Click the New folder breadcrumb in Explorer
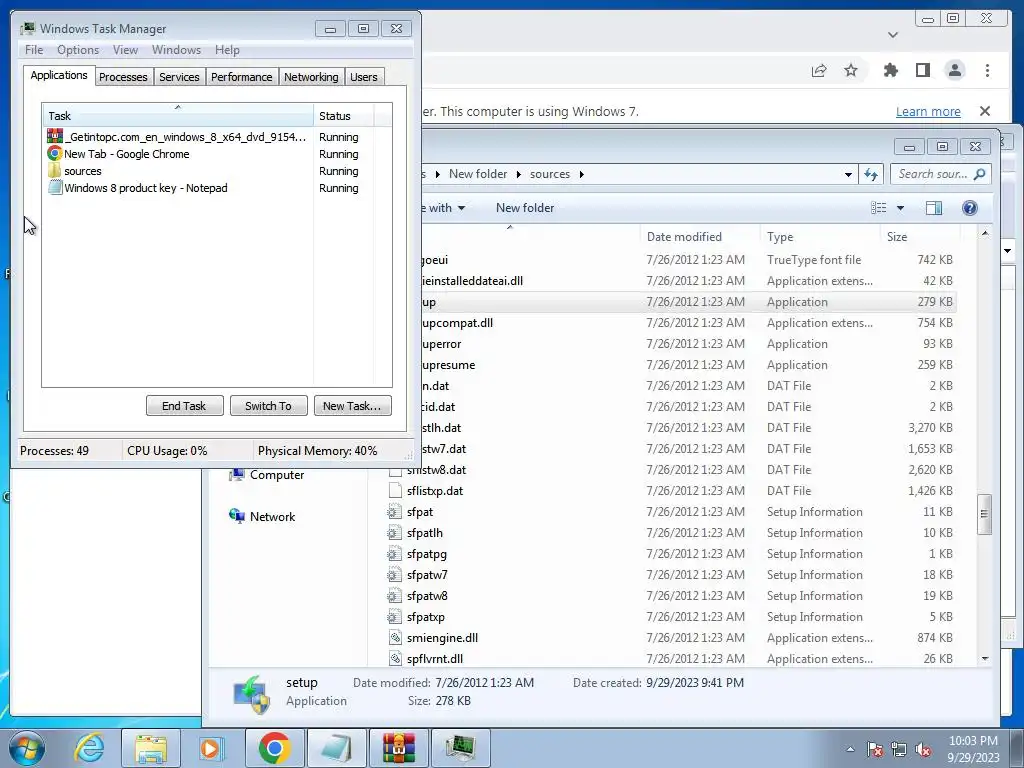Screen dimensions: 1024x768 (x=478, y=174)
